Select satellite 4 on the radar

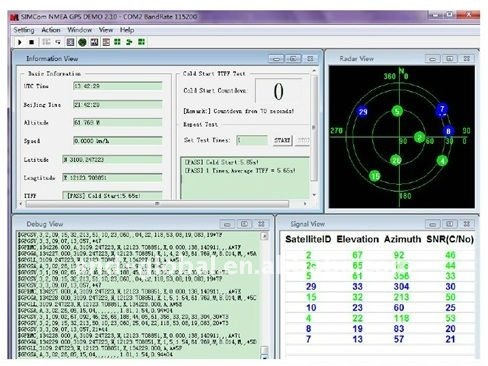coord(442,161)
